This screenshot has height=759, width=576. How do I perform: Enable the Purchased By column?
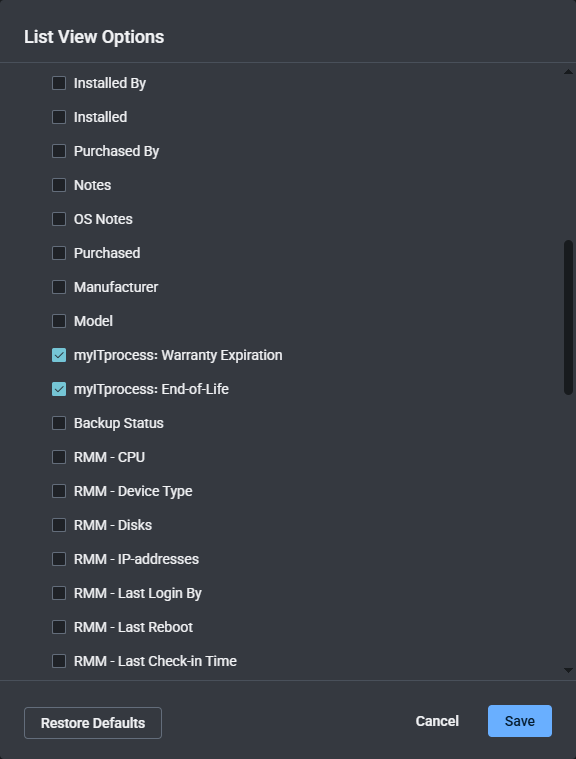[59, 151]
